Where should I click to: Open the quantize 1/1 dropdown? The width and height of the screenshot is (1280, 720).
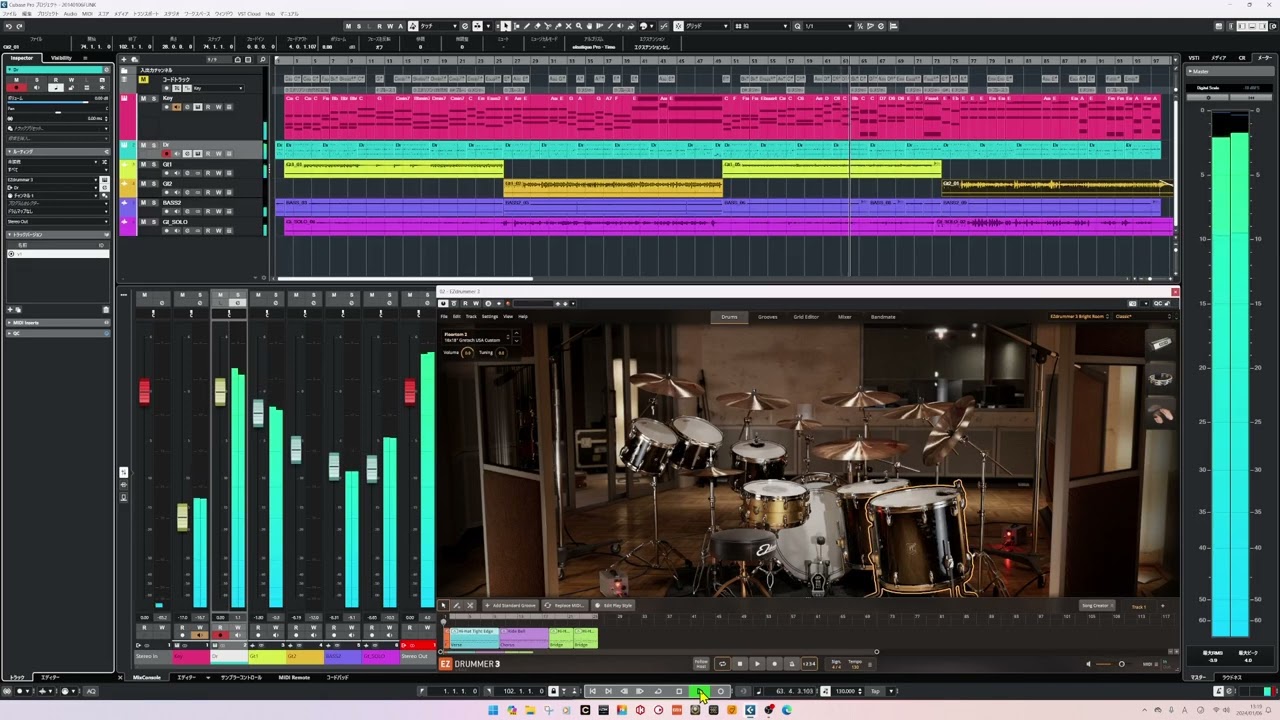[826, 26]
